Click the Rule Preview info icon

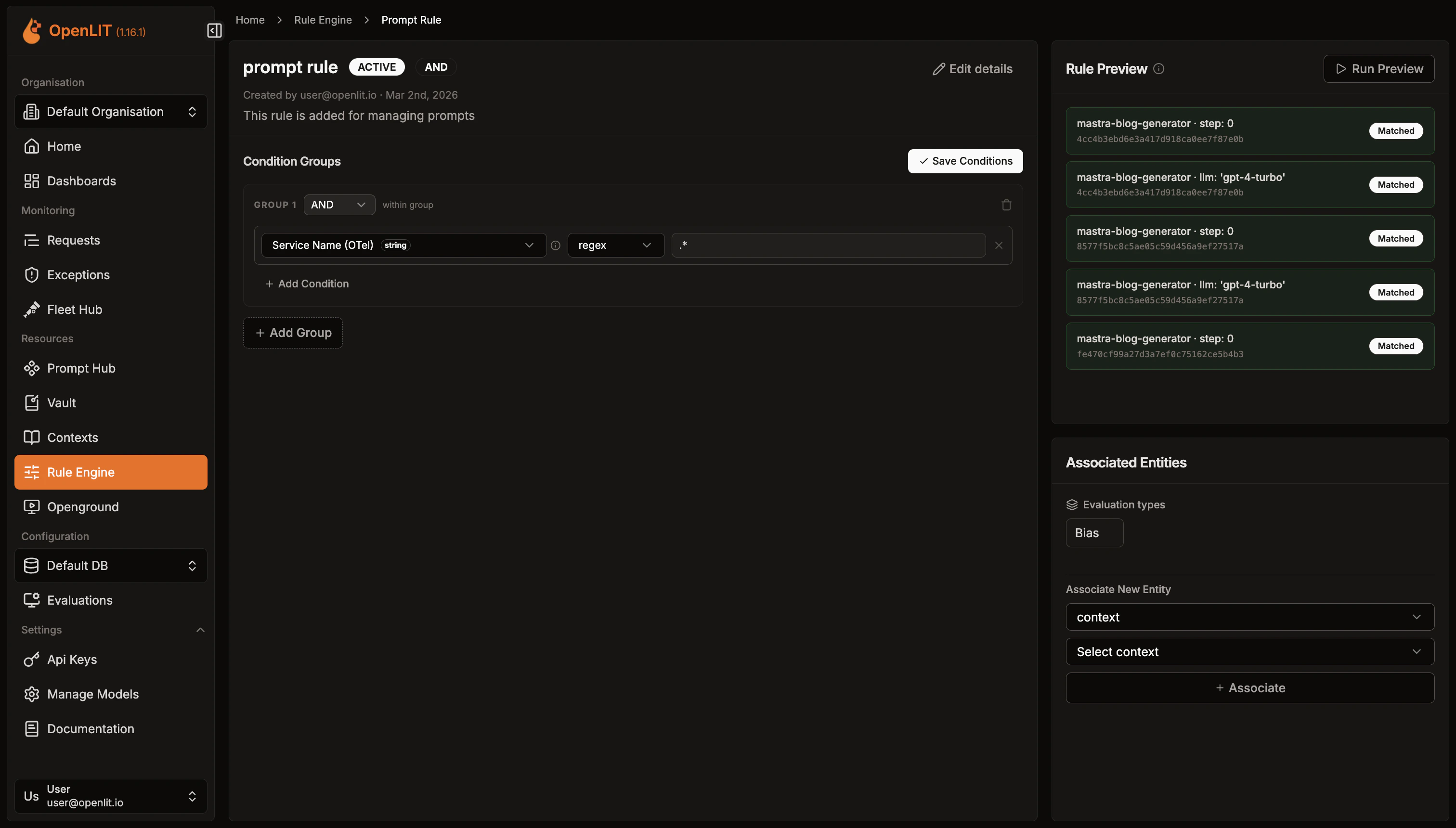pyautogui.click(x=1158, y=69)
